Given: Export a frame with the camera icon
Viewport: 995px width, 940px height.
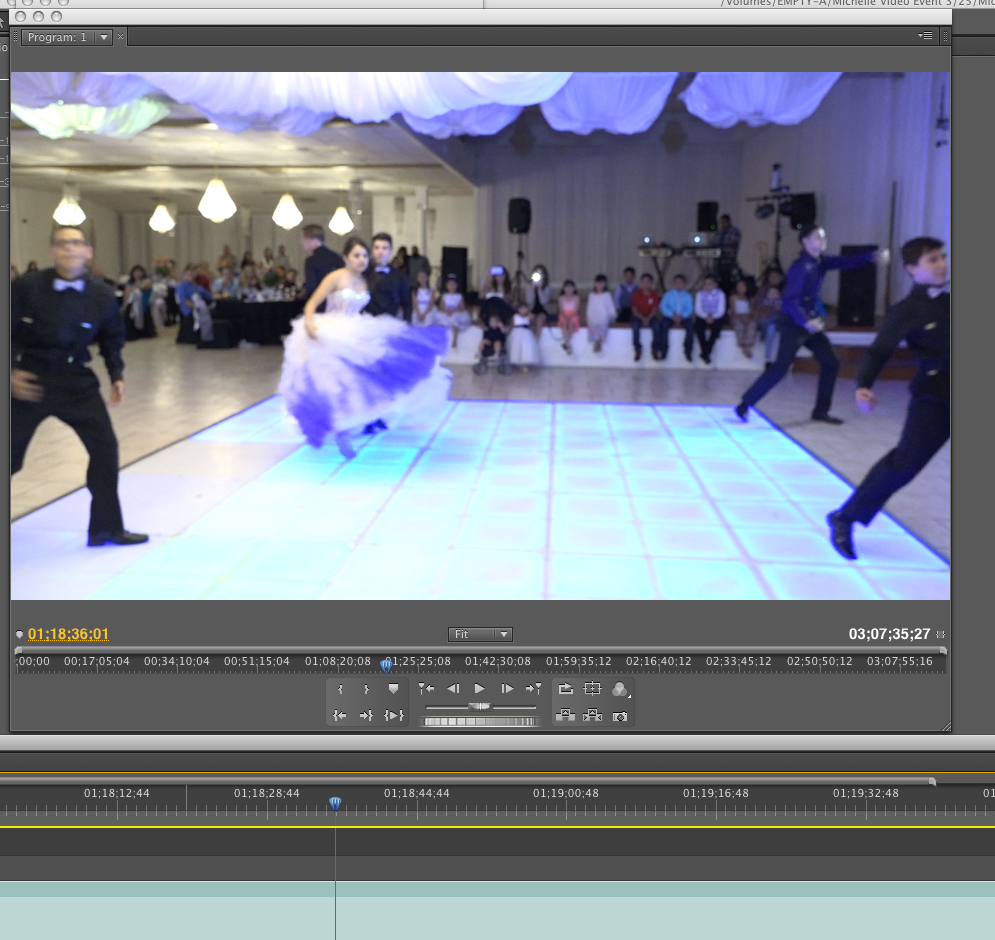Looking at the screenshot, I should point(620,715).
